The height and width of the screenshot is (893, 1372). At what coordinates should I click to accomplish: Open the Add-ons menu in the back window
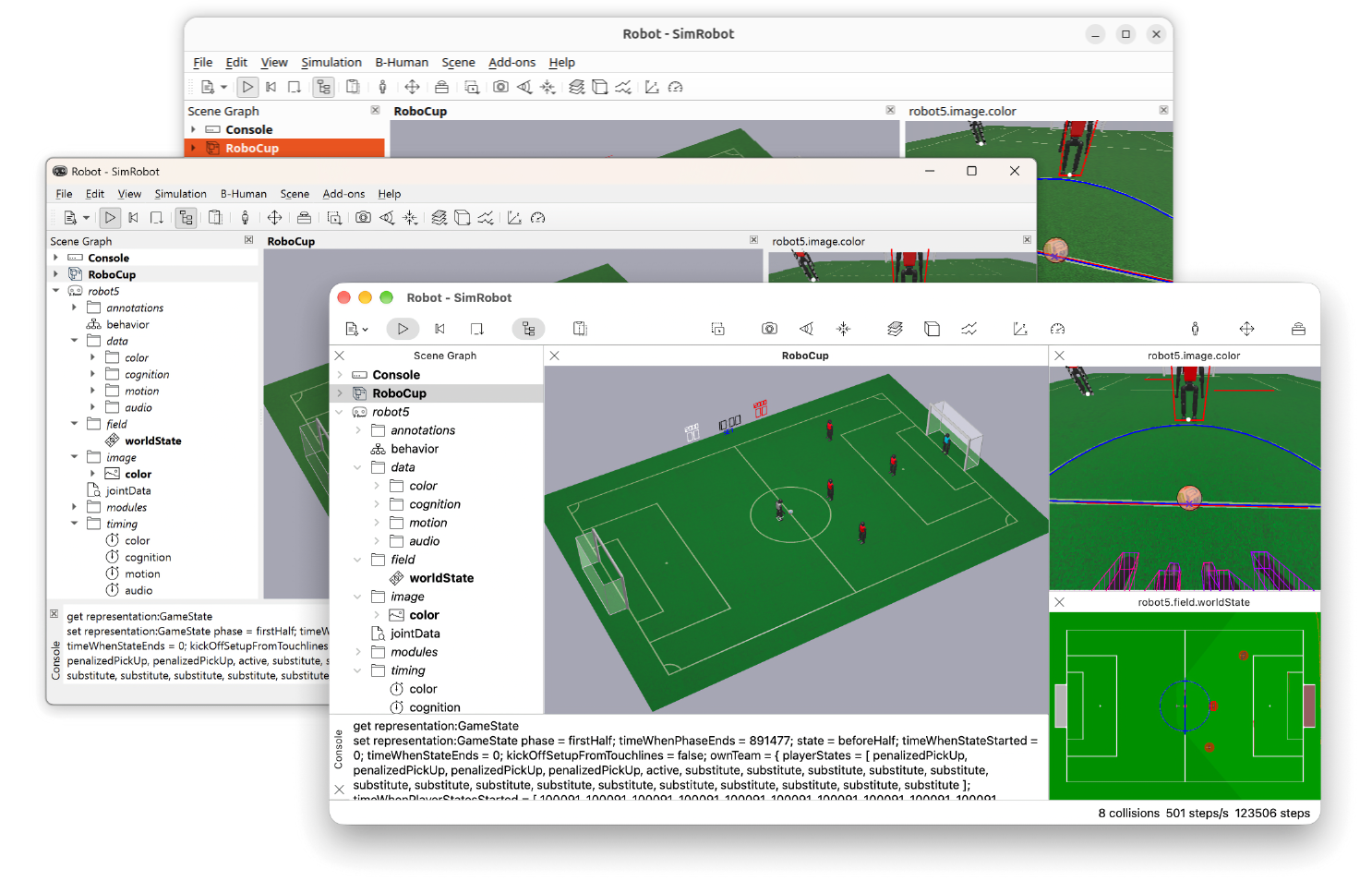511,63
